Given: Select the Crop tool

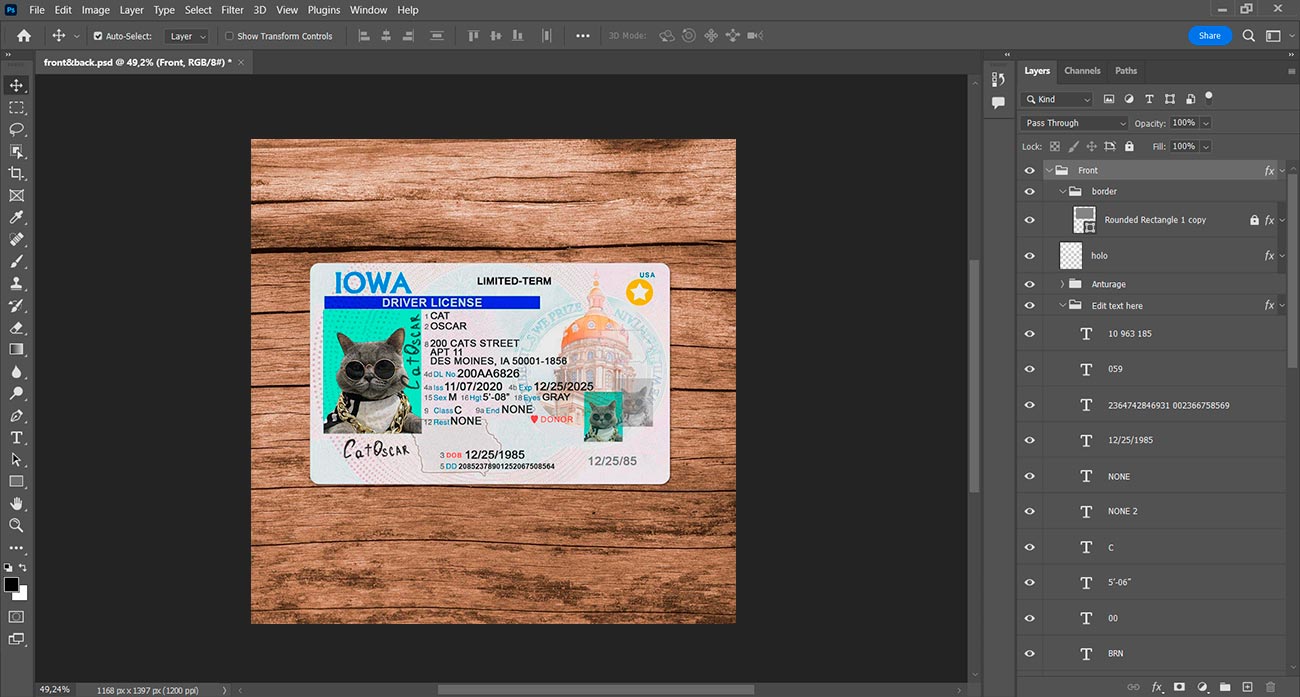Looking at the screenshot, I should tap(16, 173).
